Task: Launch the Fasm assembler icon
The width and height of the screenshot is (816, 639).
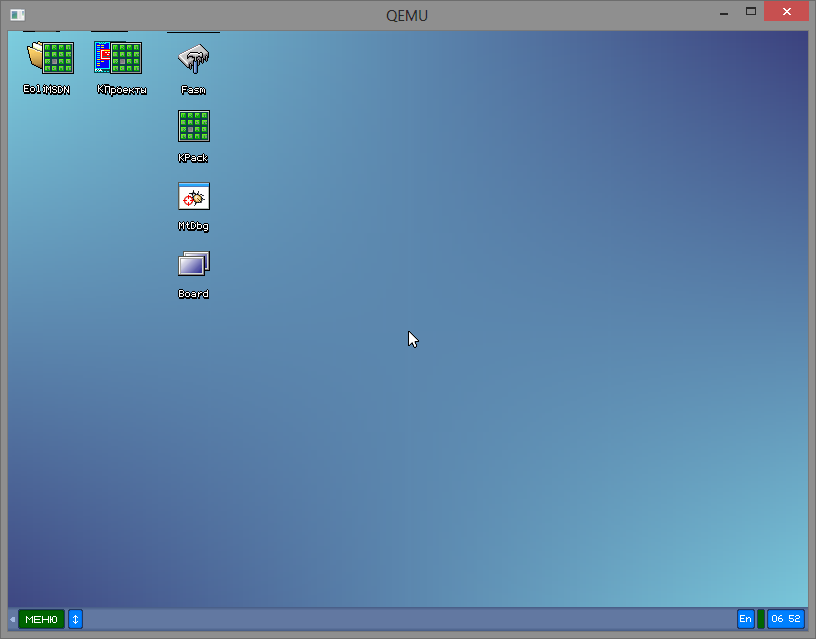Action: pos(193,58)
